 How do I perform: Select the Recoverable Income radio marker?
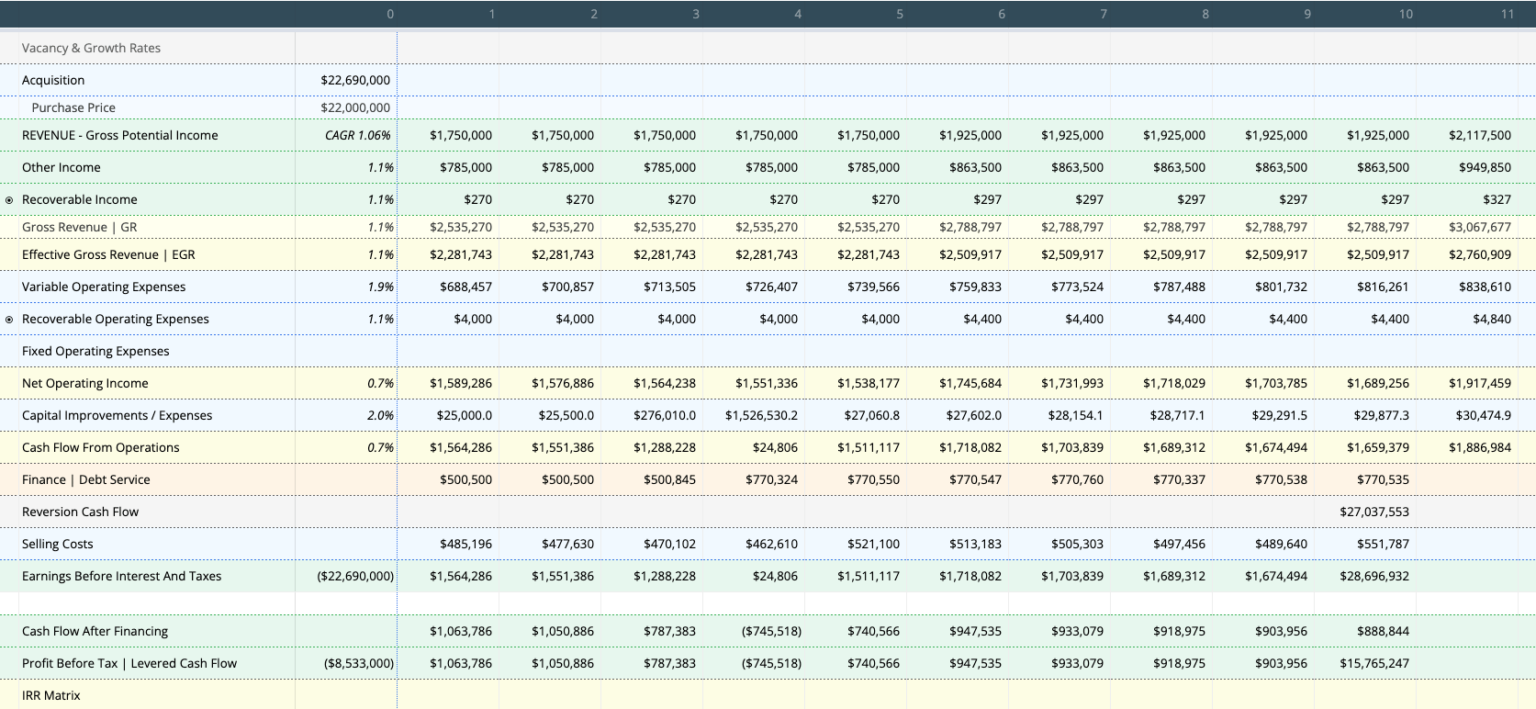click(x=9, y=199)
